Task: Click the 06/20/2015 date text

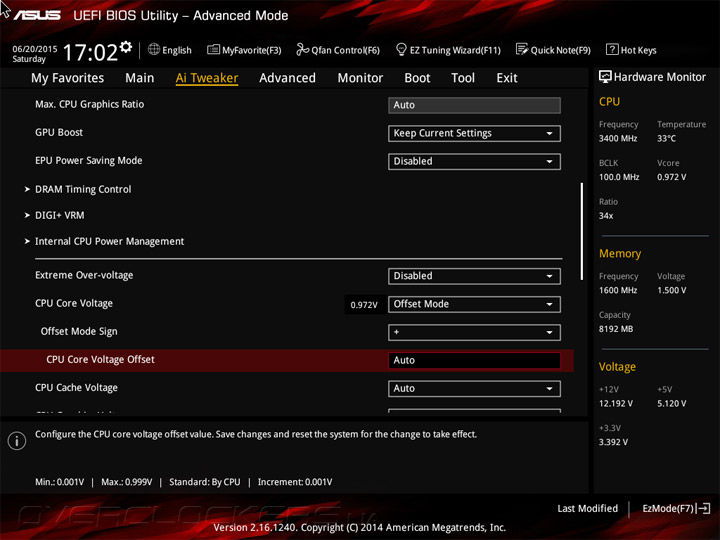Action: [x=35, y=49]
